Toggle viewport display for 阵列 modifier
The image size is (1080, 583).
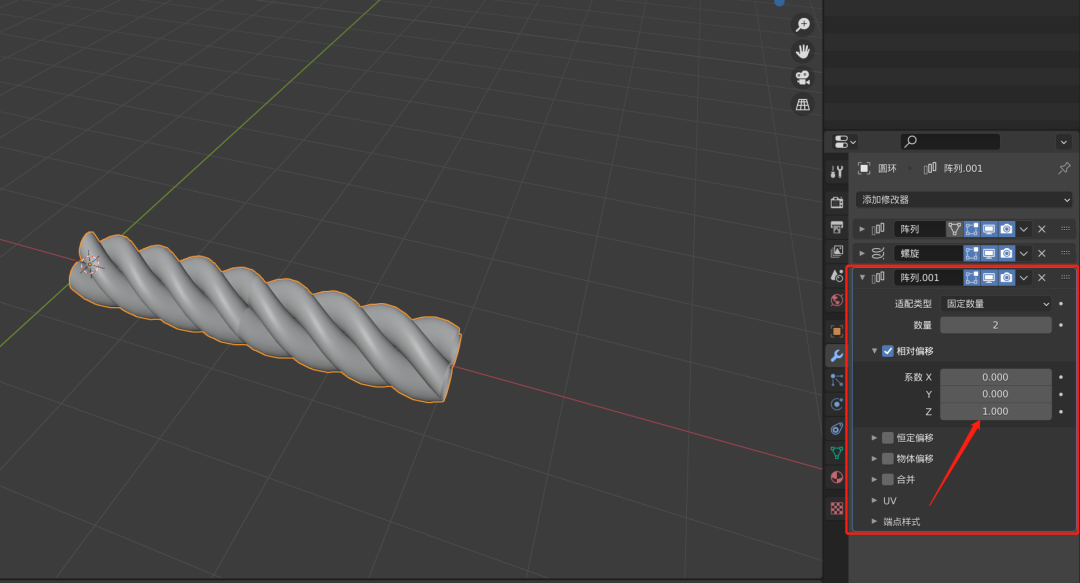point(989,229)
